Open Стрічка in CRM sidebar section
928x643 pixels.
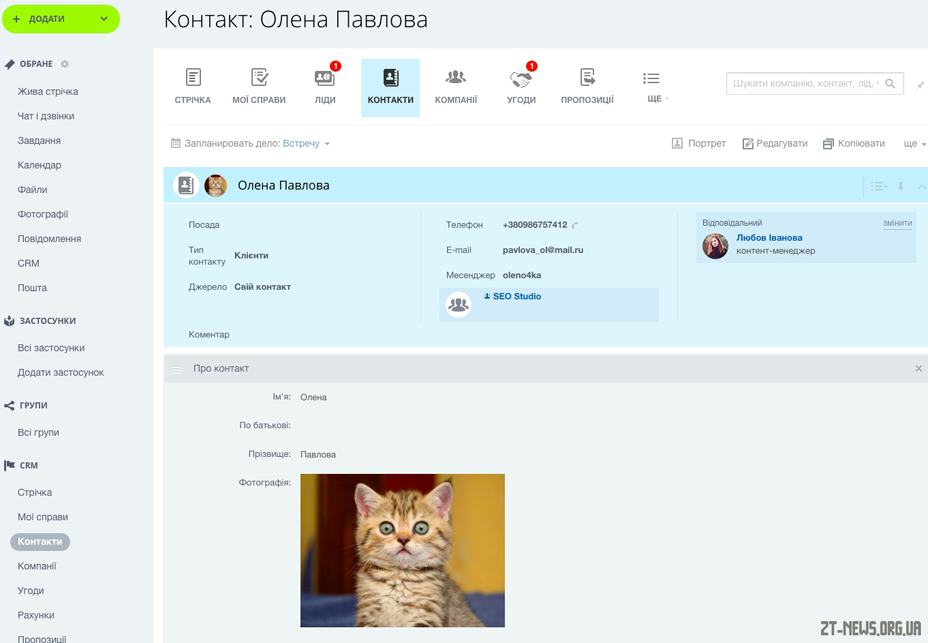(x=34, y=493)
